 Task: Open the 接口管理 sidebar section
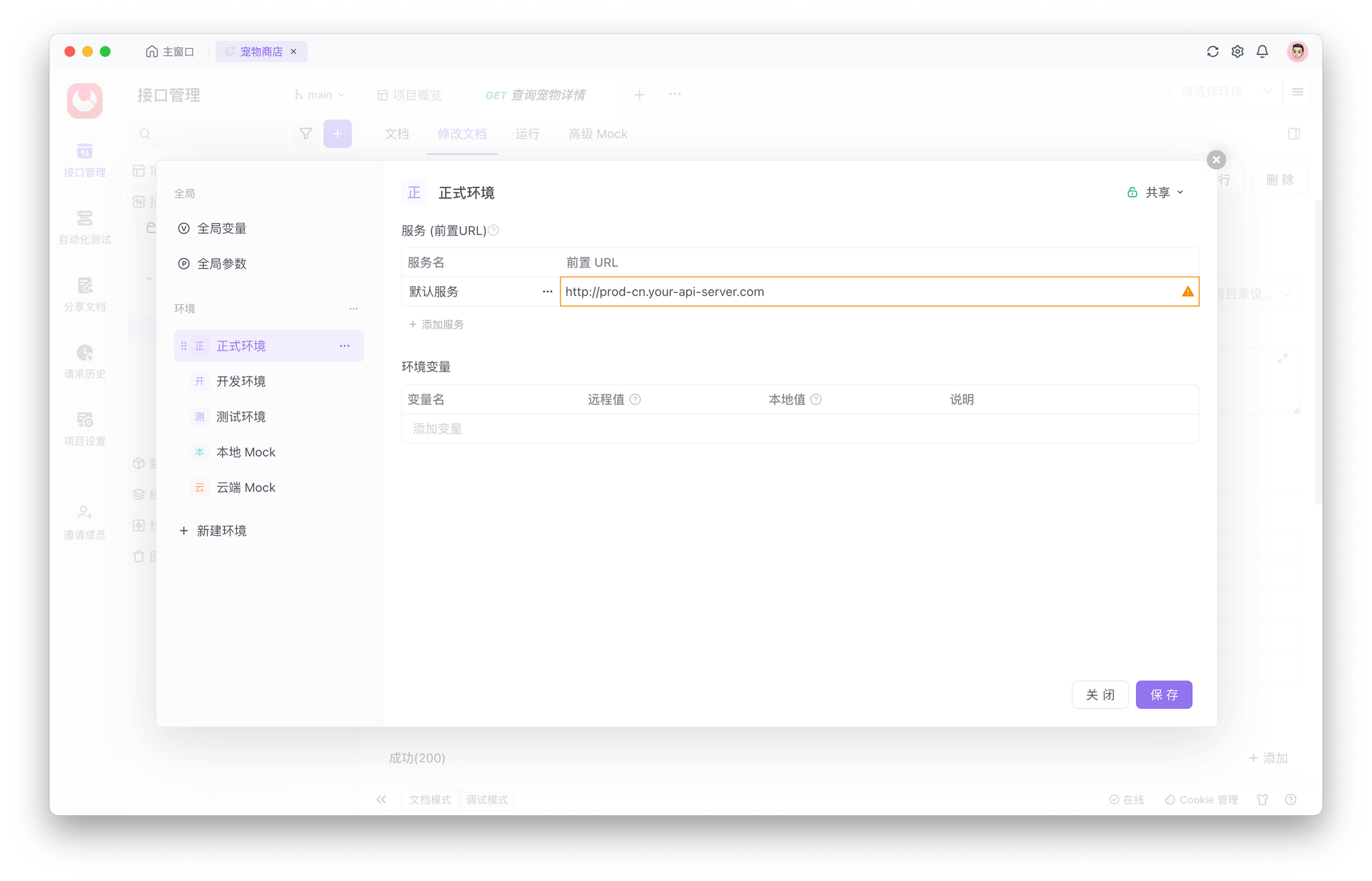point(84,160)
